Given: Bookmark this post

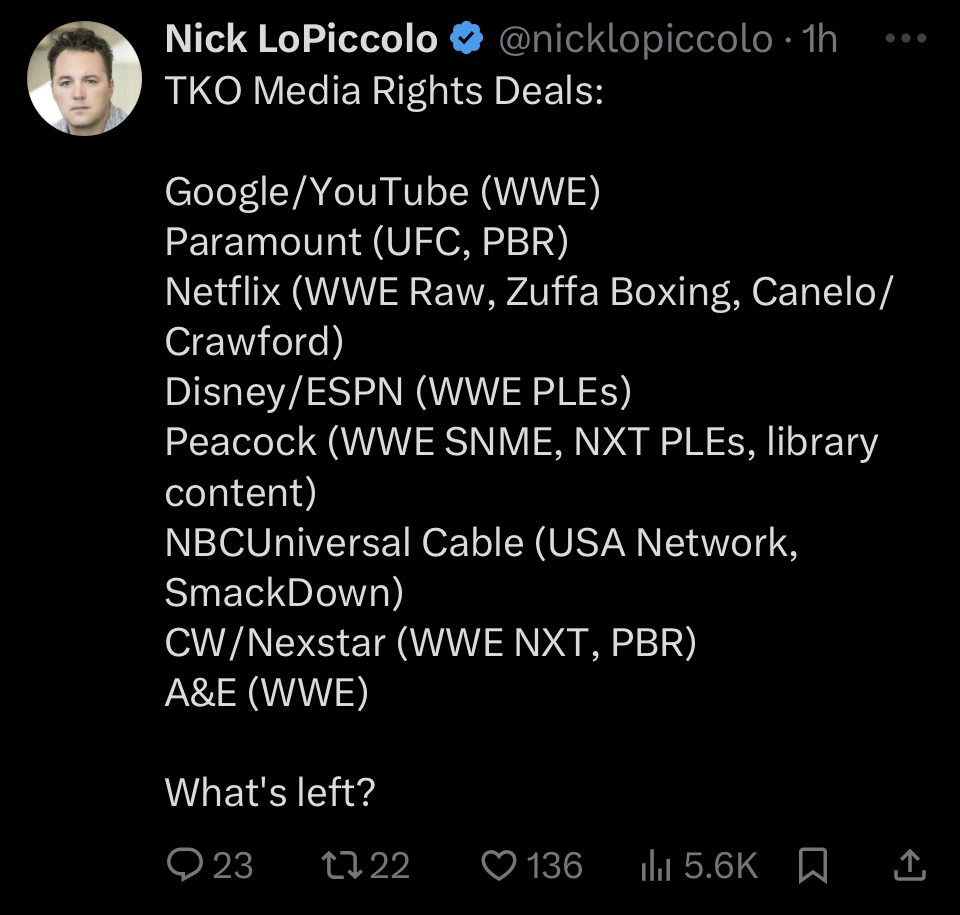Looking at the screenshot, I should click(x=814, y=866).
